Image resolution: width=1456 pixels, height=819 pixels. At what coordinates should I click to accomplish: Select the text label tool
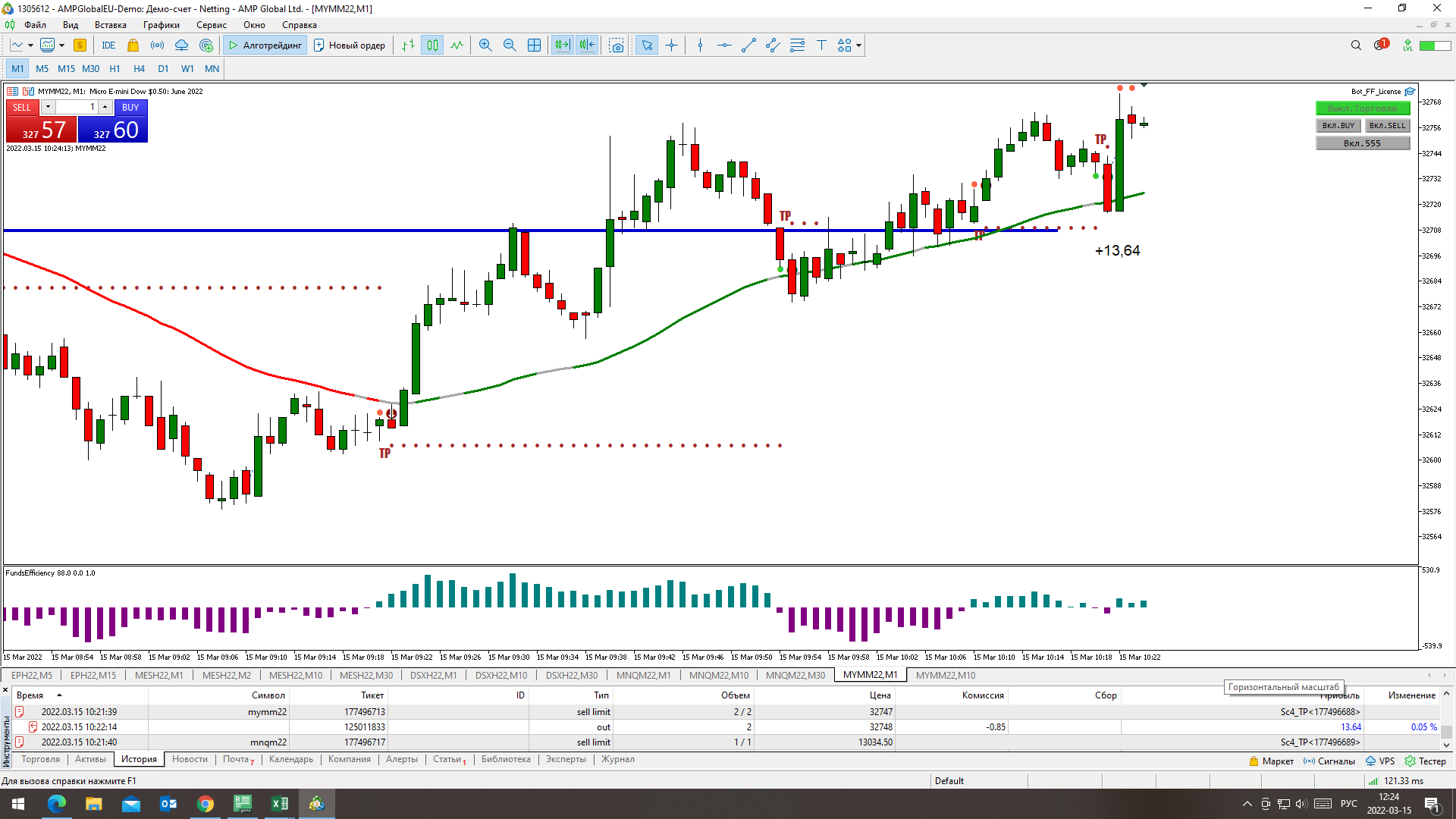821,45
